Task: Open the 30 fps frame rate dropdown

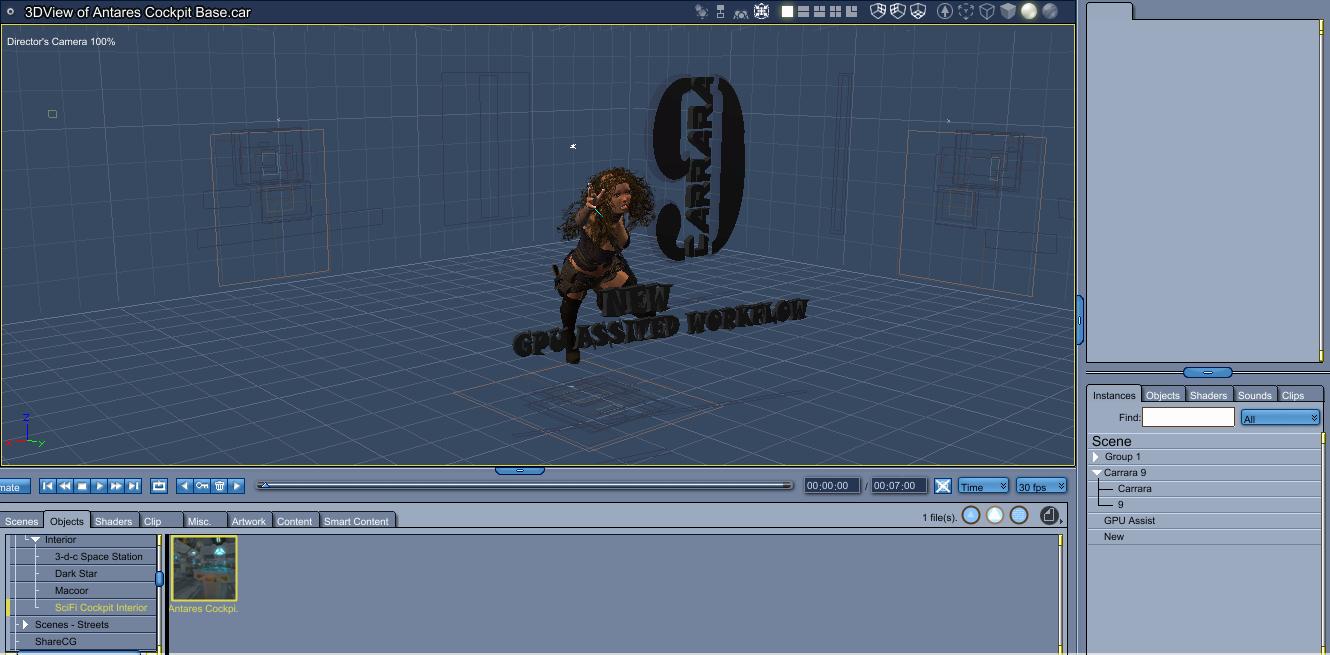Action: pos(1041,486)
